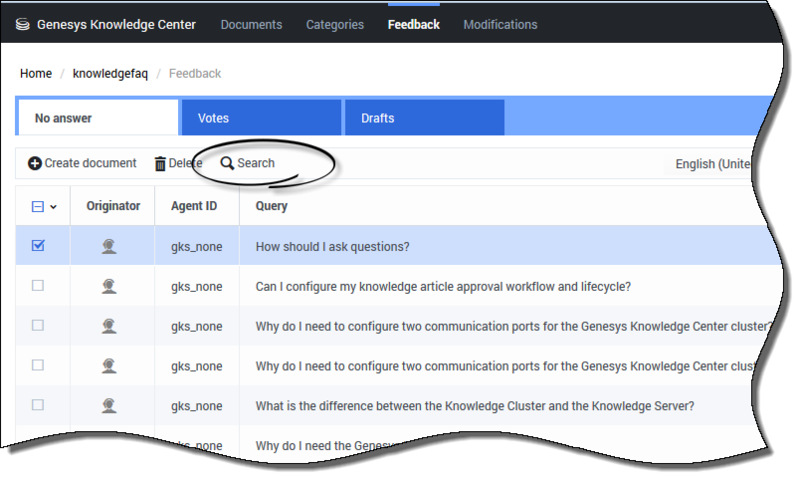Click originator icon for approval workflow query row
Viewport: 800px width, 480px height.
point(109,286)
